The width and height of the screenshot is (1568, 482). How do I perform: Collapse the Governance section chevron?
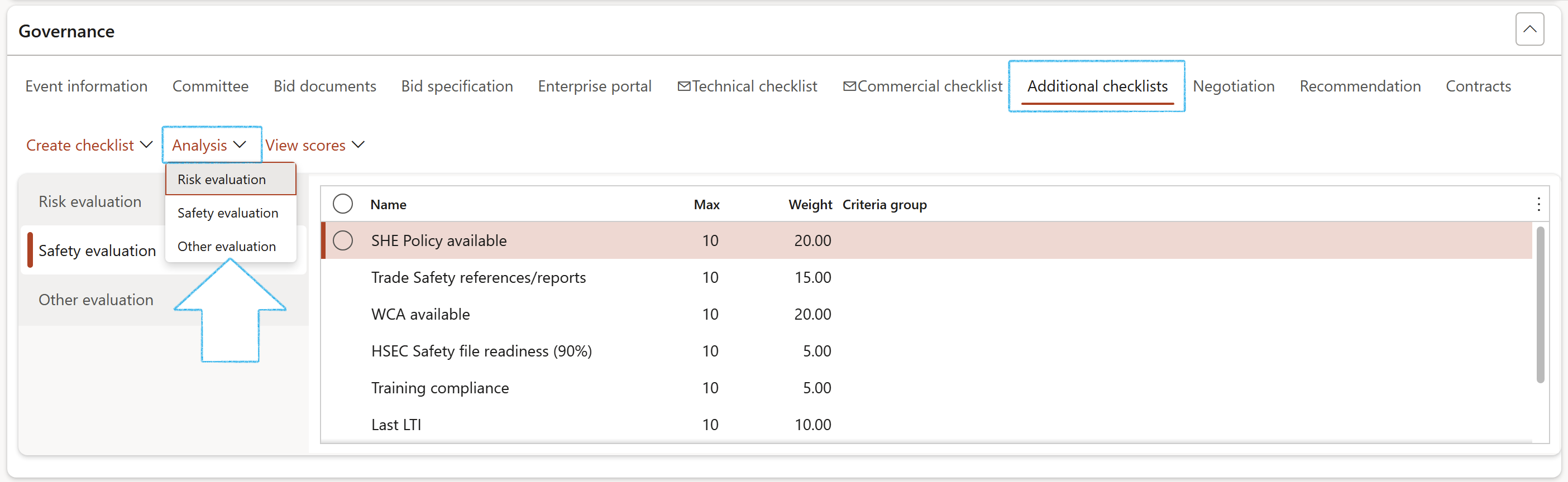pos(1528,29)
